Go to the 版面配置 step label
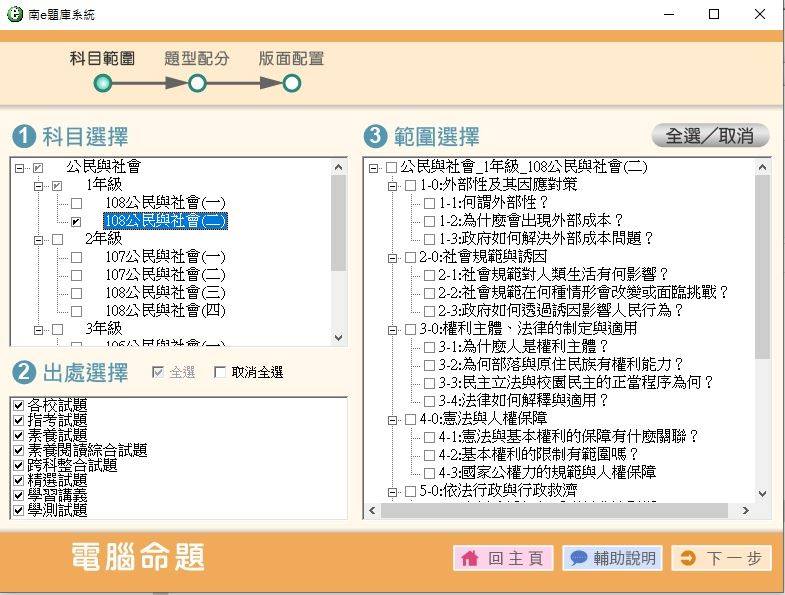The width and height of the screenshot is (785, 595). point(291,59)
